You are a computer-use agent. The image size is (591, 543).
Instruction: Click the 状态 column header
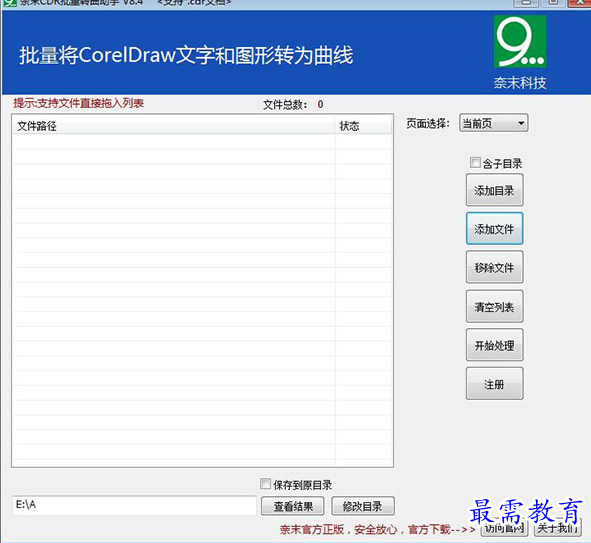(363, 126)
